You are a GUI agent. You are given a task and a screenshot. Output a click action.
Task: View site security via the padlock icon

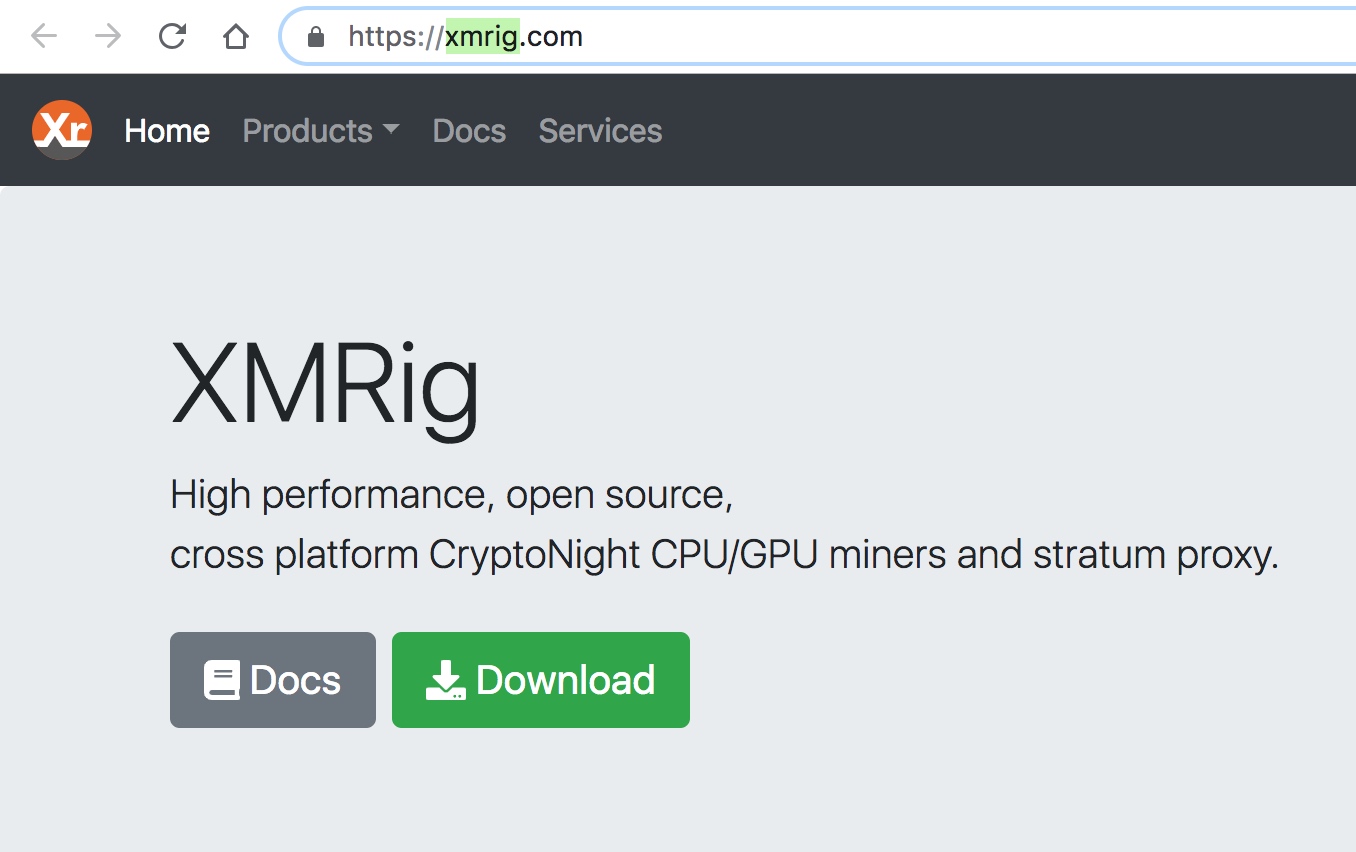[316, 37]
